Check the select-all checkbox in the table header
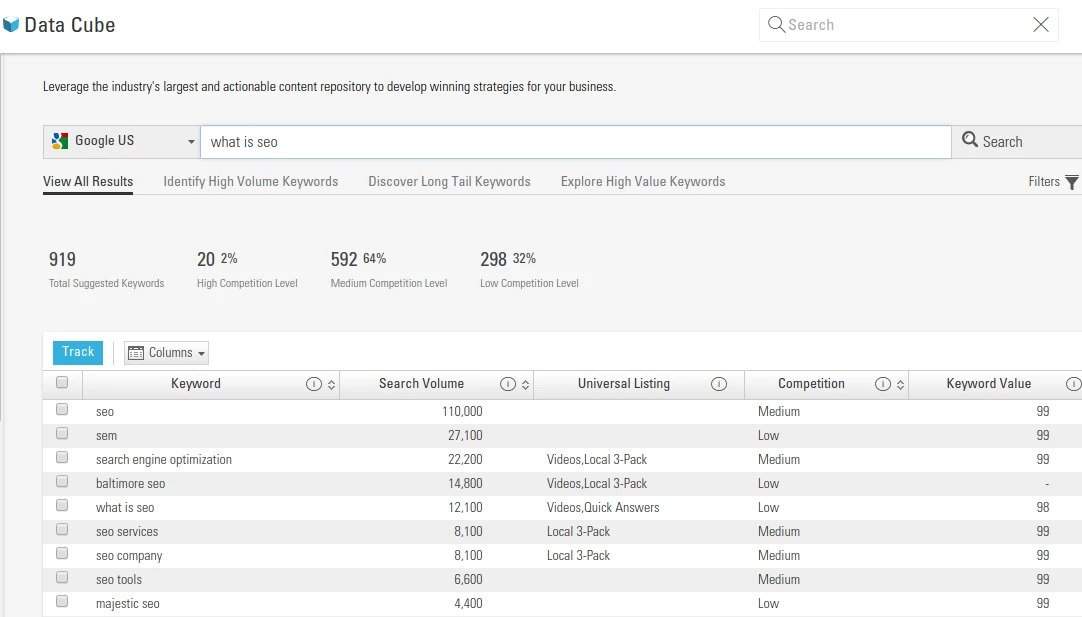 point(62,382)
